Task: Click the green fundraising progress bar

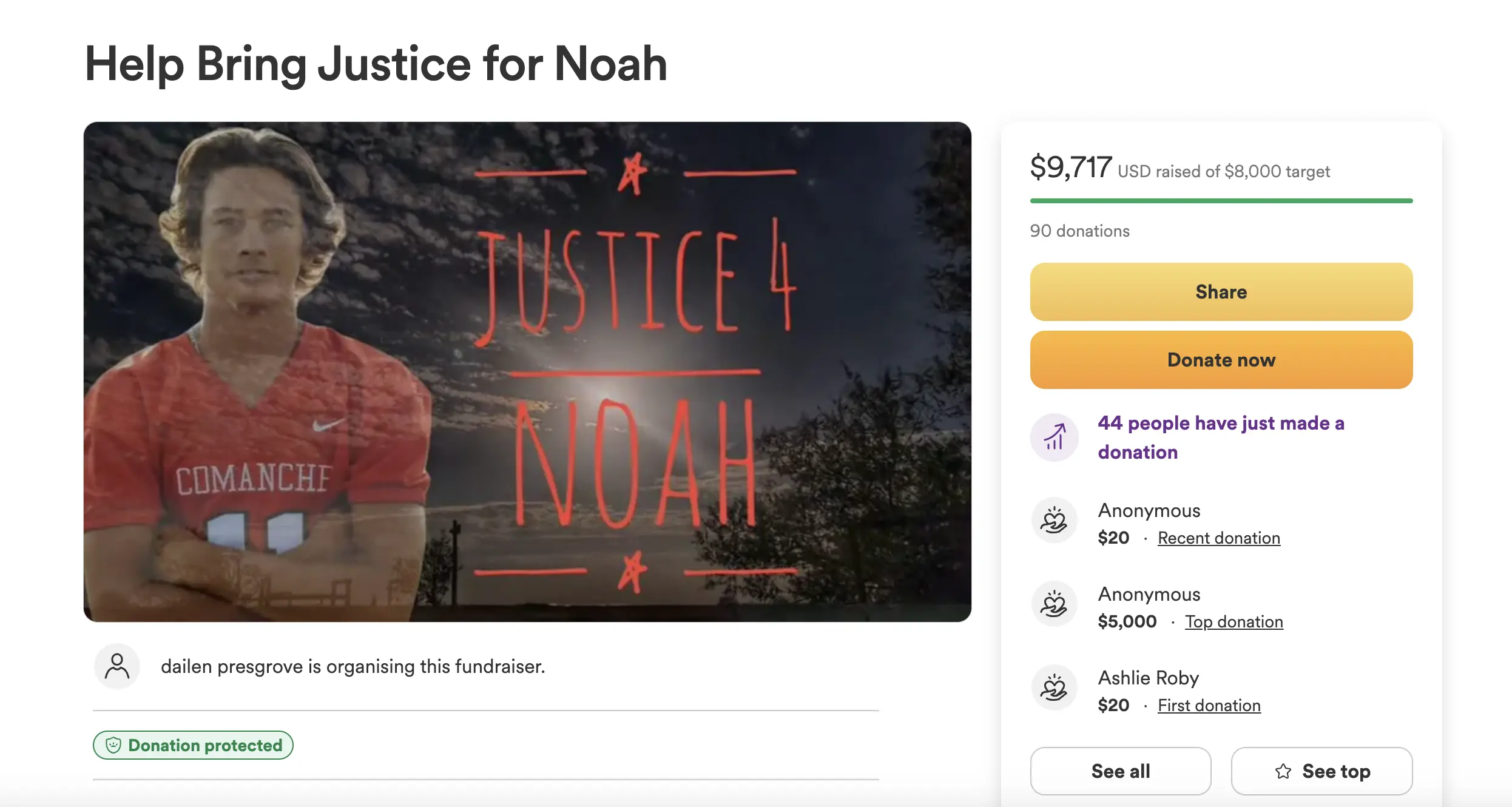Action: [x=1221, y=201]
